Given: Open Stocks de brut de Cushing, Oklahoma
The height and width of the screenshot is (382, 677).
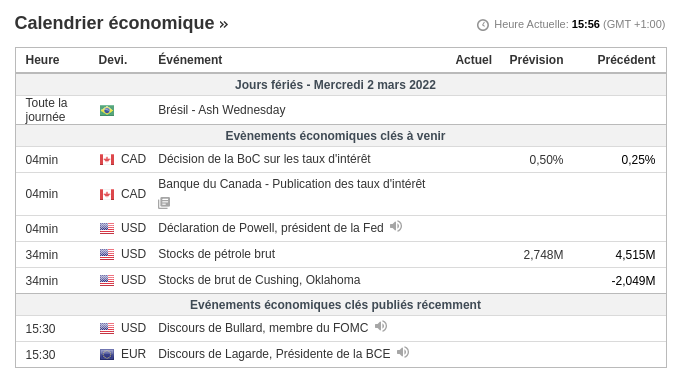Looking at the screenshot, I should (259, 280).
